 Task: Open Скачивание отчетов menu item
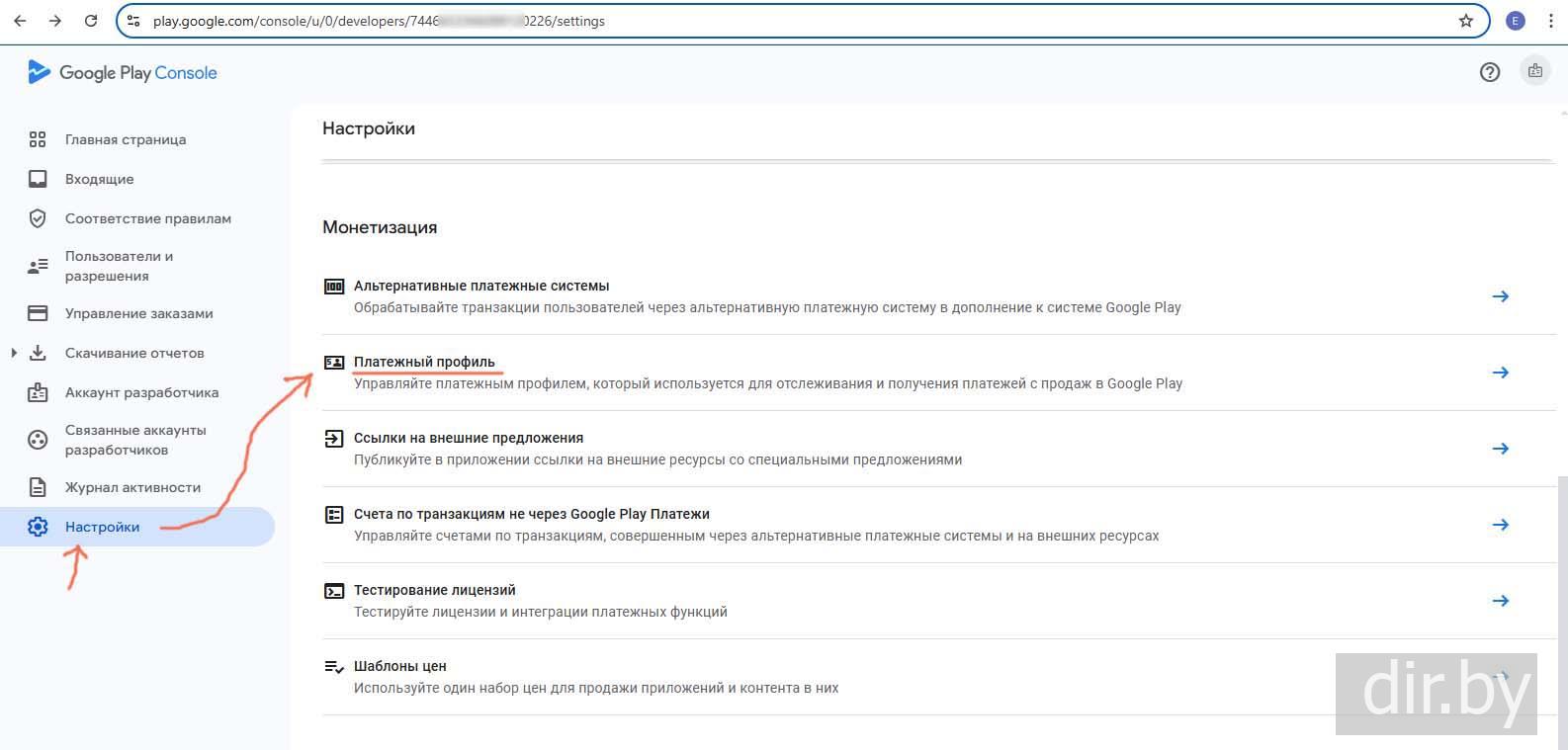tap(134, 353)
